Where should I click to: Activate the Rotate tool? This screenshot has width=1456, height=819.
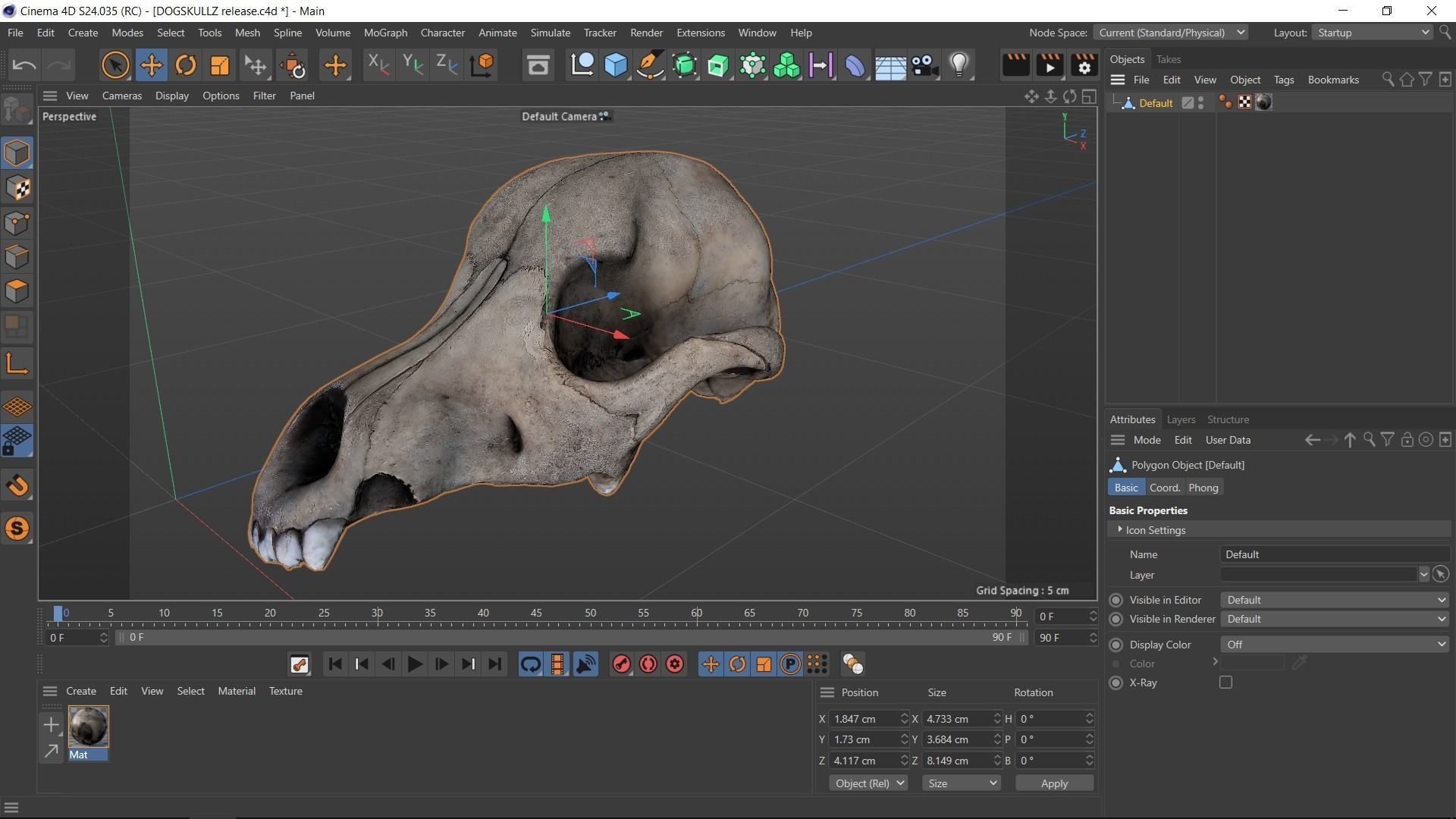(185, 65)
